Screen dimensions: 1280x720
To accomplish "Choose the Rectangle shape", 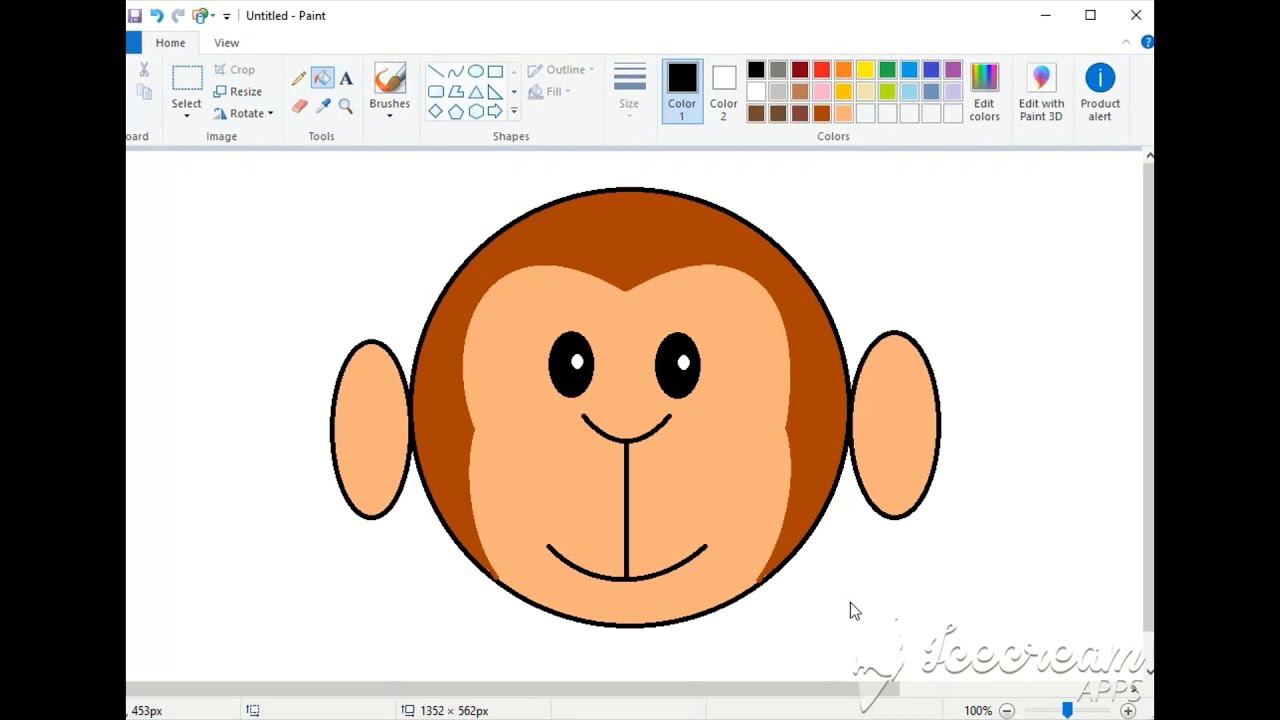I will tap(495, 72).
